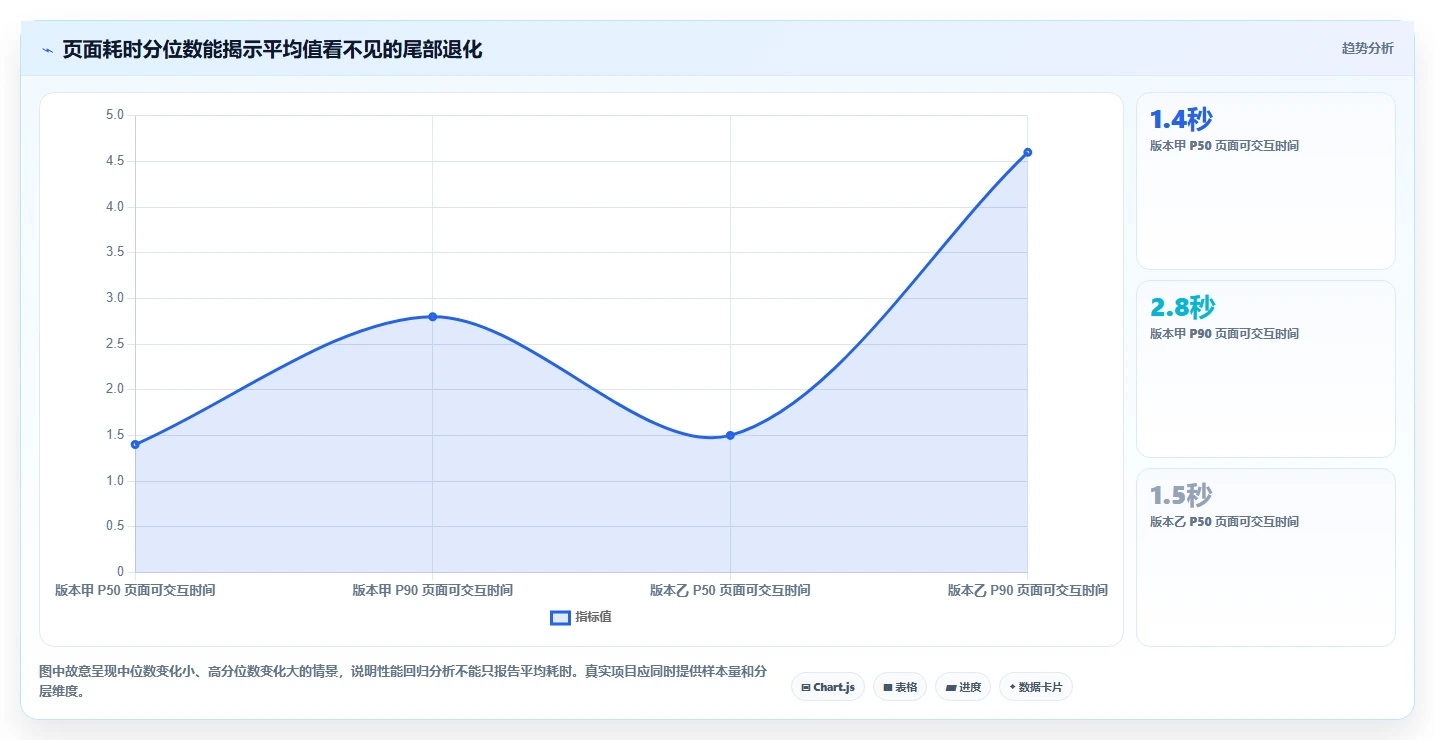Click the page title 页面耗时分位数能揭示平均值看不见的尾部退化

coord(272,50)
